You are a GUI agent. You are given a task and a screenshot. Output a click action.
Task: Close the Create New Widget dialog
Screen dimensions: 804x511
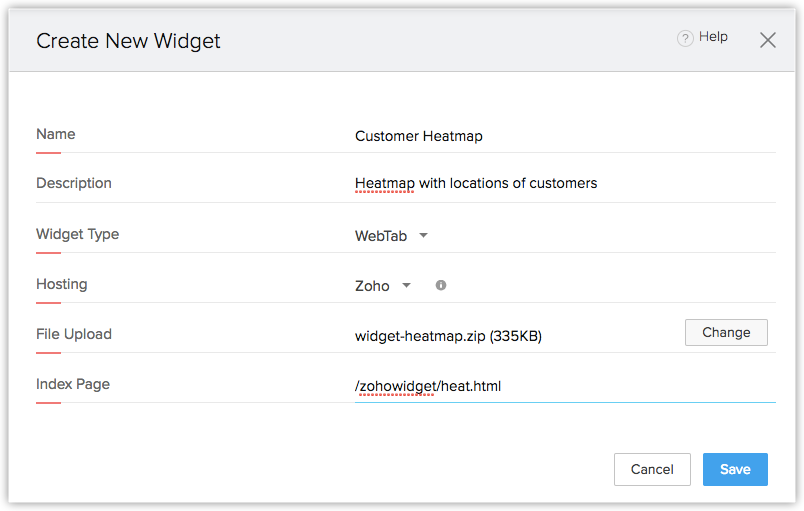[768, 40]
